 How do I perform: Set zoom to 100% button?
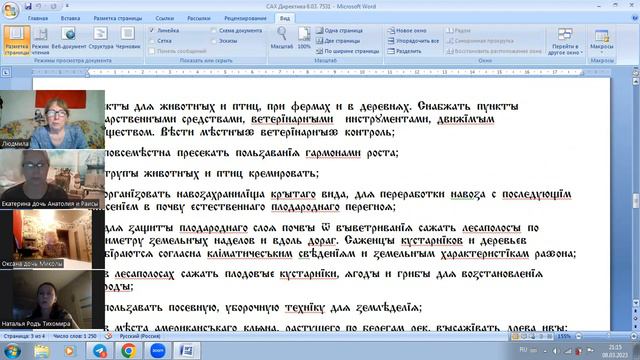pyautogui.click(x=304, y=39)
